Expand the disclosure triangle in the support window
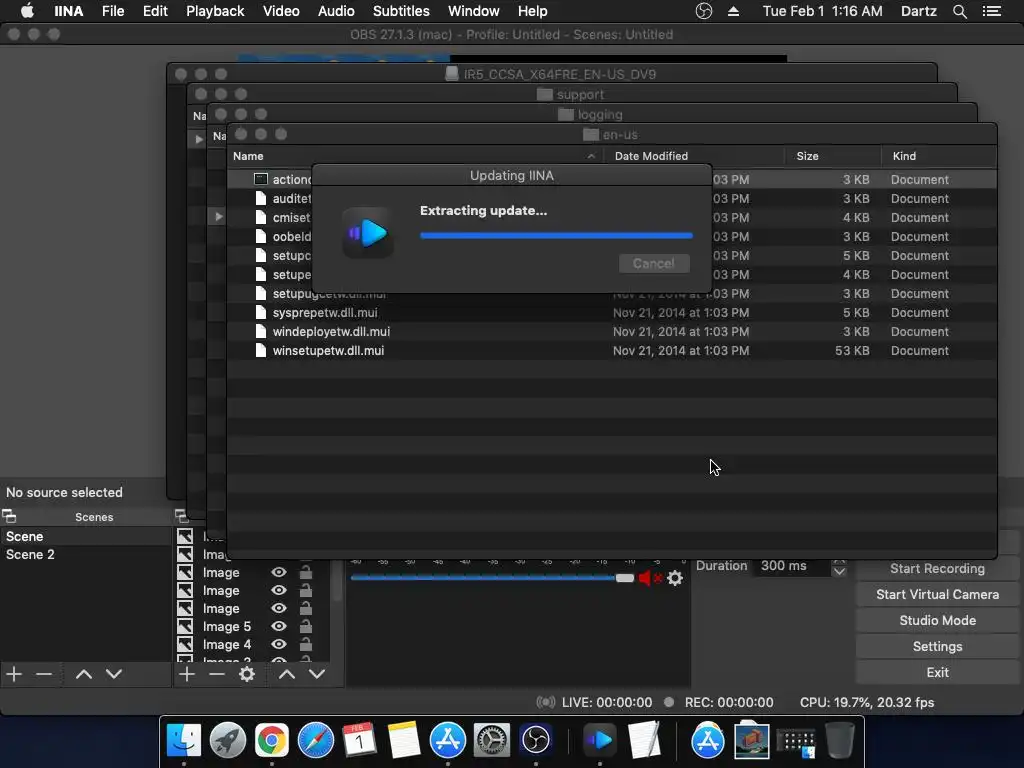This screenshot has width=1024, height=768. [199, 139]
